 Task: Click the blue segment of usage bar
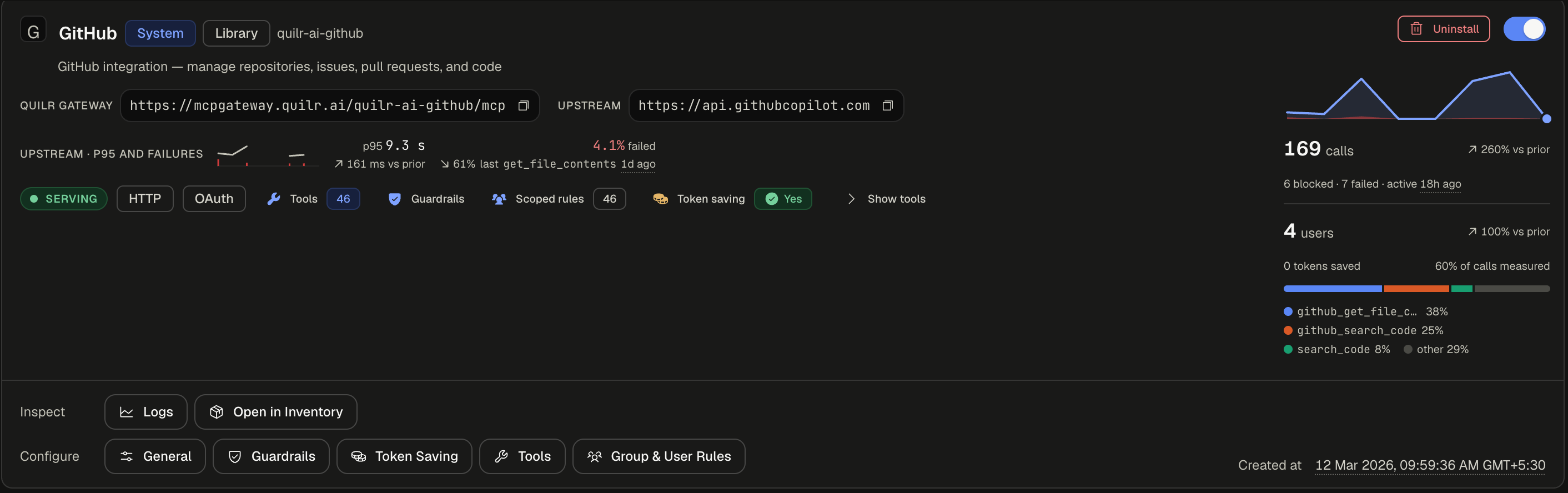(x=1332, y=289)
